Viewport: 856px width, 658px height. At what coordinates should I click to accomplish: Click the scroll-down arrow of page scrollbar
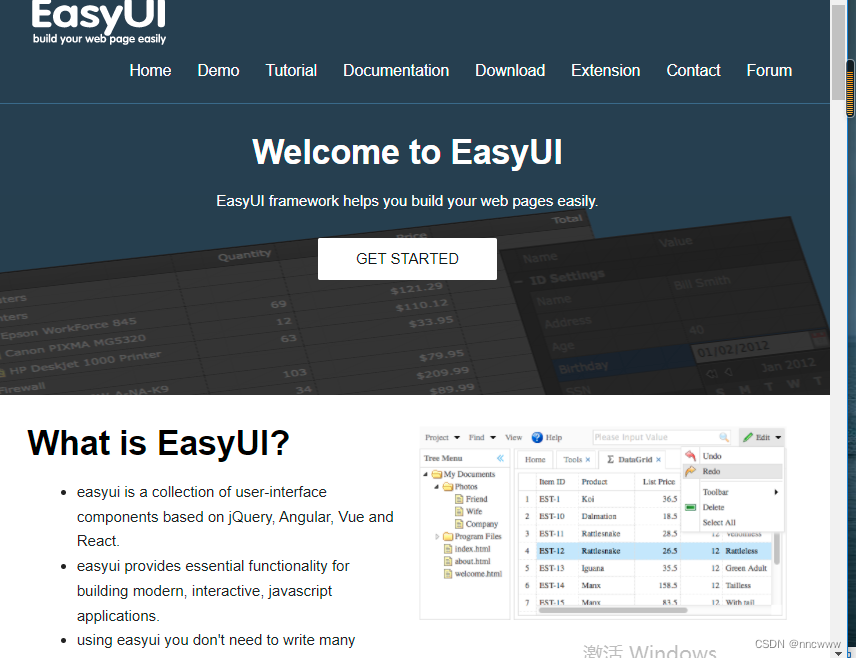[x=838, y=653]
